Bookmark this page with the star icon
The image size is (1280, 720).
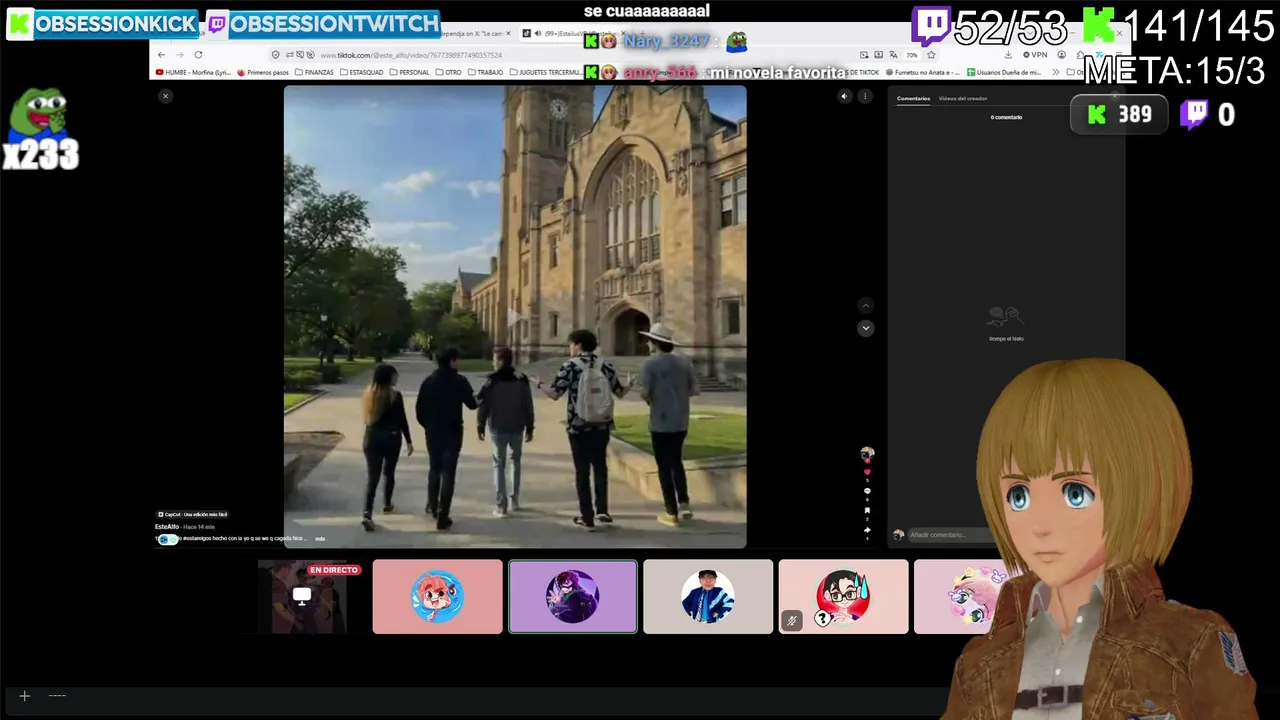tap(931, 55)
